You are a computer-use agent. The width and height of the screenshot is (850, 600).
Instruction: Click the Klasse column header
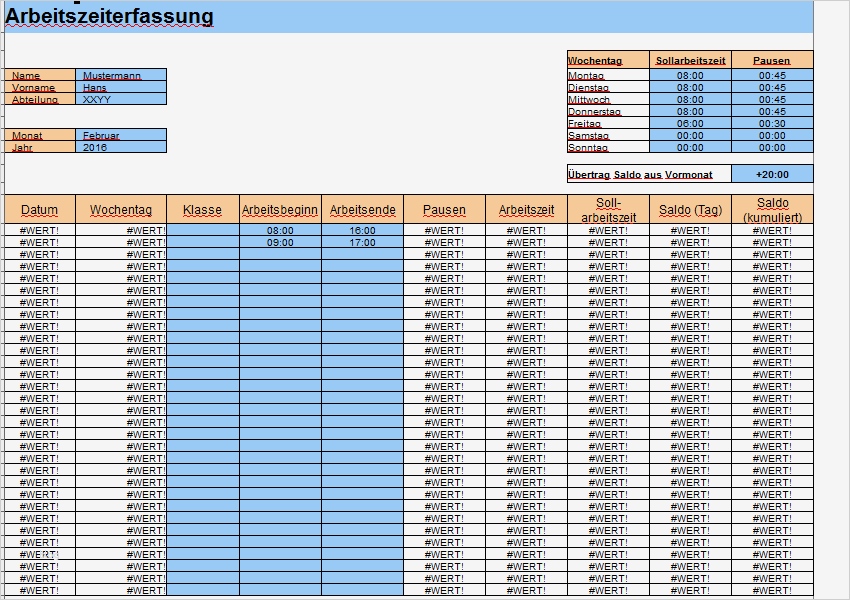point(201,210)
